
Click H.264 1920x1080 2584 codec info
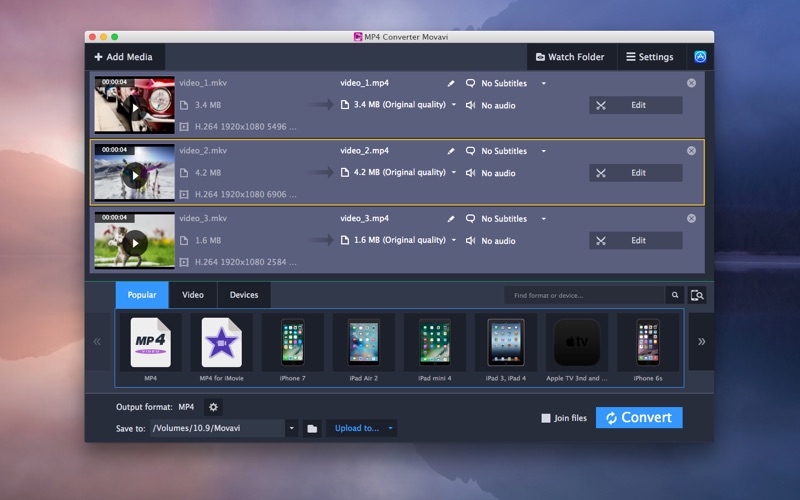pyautogui.click(x=245, y=262)
